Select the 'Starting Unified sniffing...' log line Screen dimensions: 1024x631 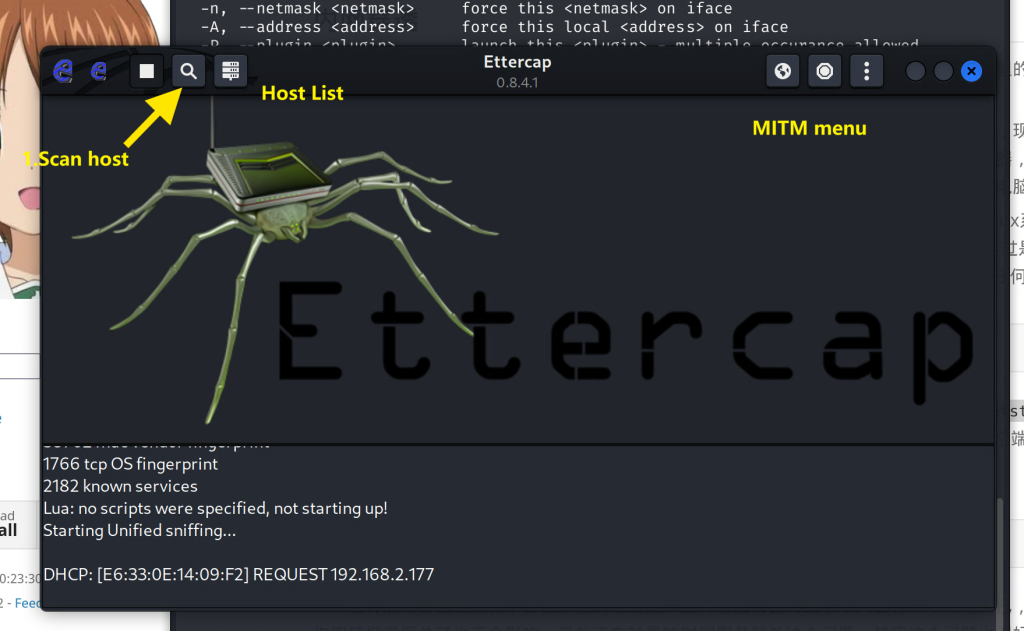pos(139,530)
